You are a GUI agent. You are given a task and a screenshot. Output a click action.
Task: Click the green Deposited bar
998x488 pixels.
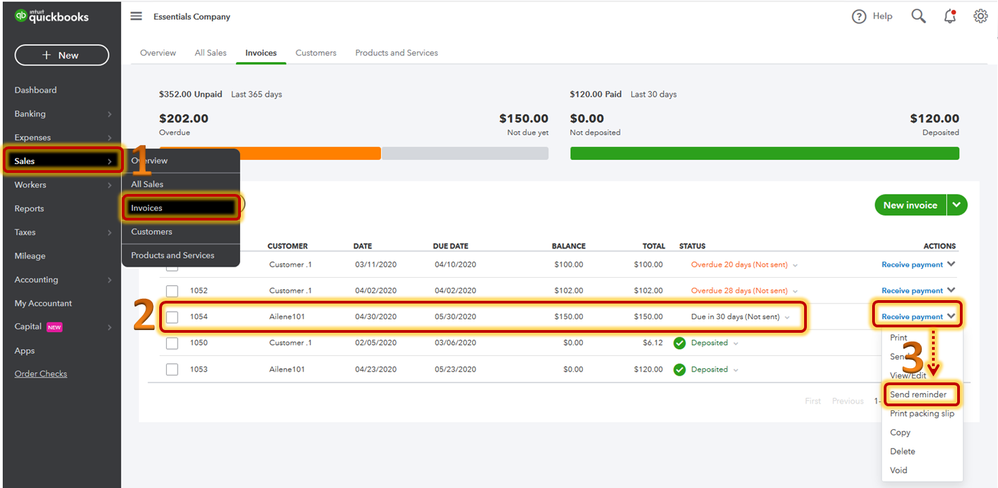click(x=764, y=153)
